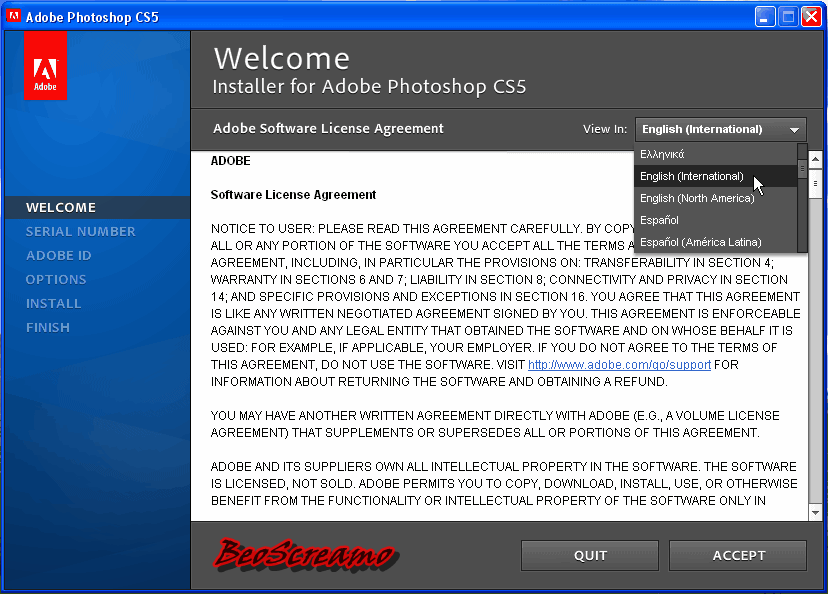The height and width of the screenshot is (594, 828).
Task: Click the Adobe icon in the title bar
Action: [13, 16]
